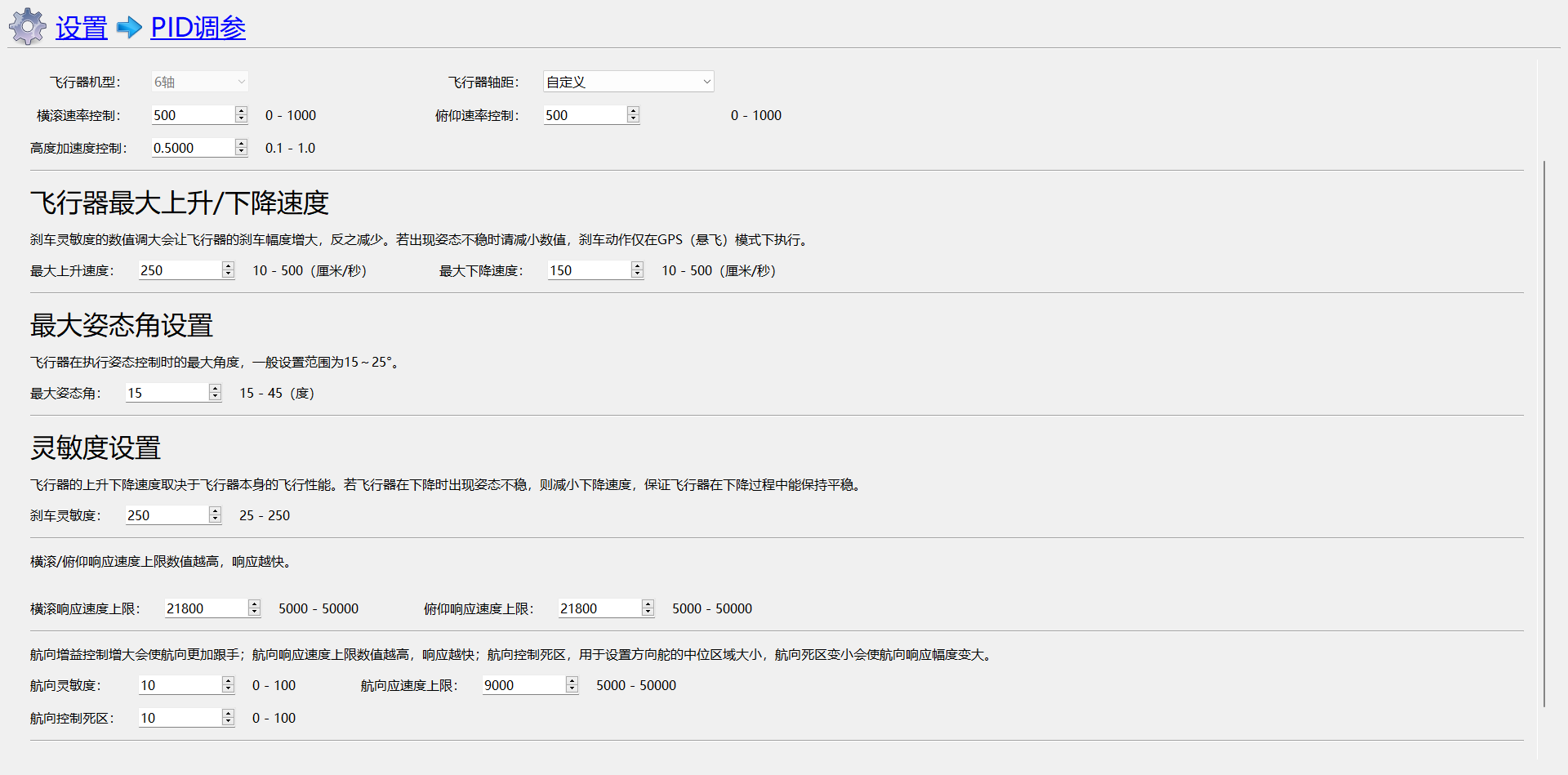Click the 横滚速率控制 range text "0 - 1000"

tap(291, 115)
